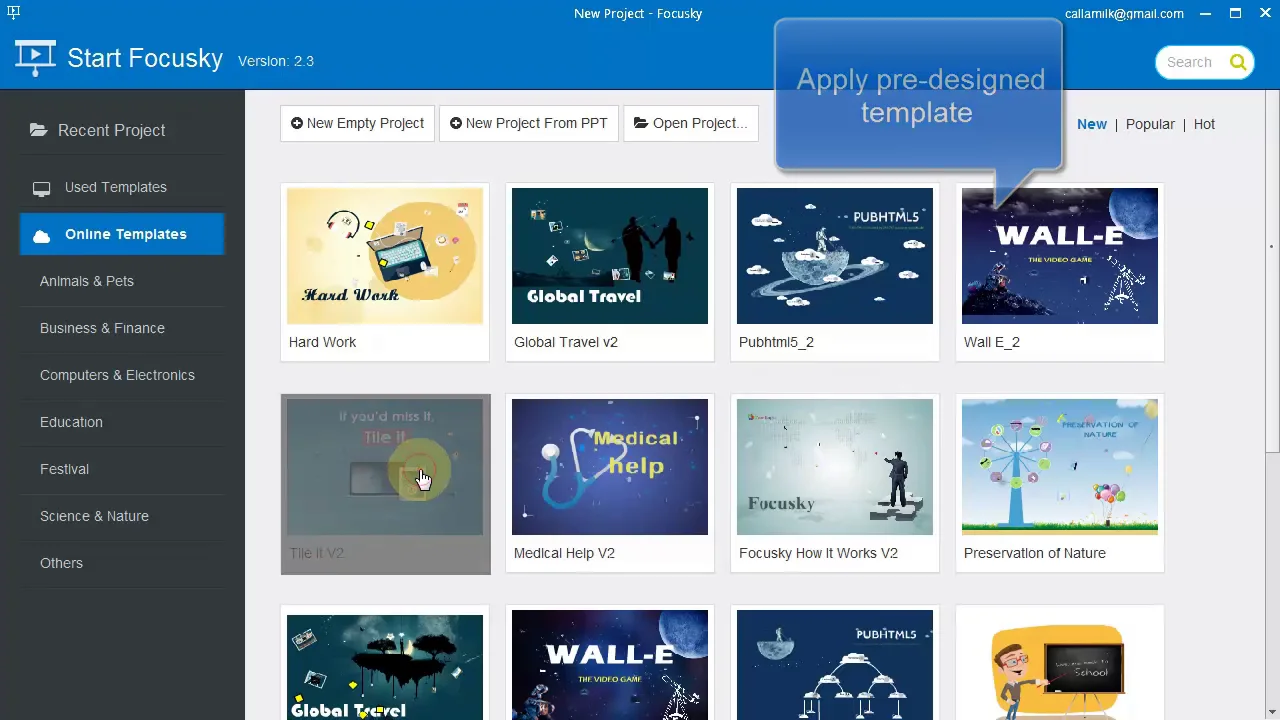
Task: Click the Used Templates monitor icon
Action: (41, 188)
